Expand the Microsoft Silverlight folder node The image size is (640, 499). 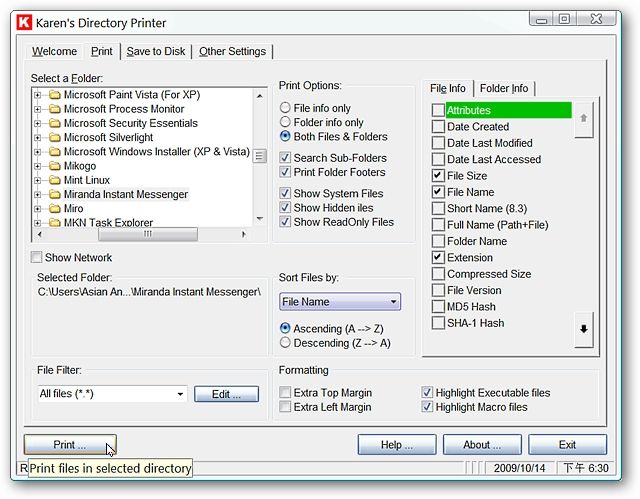[x=37, y=138]
